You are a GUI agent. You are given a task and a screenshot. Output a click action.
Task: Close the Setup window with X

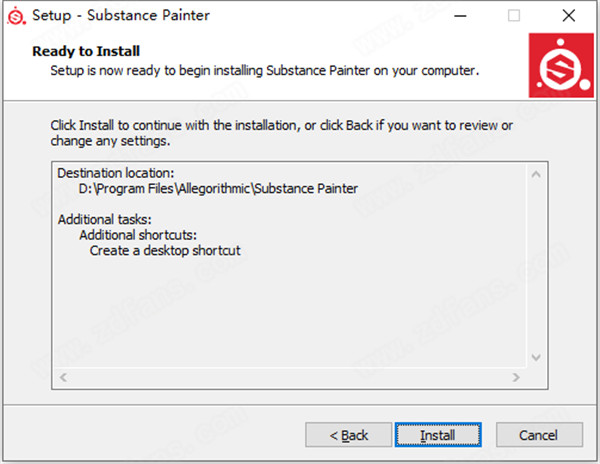(x=569, y=16)
